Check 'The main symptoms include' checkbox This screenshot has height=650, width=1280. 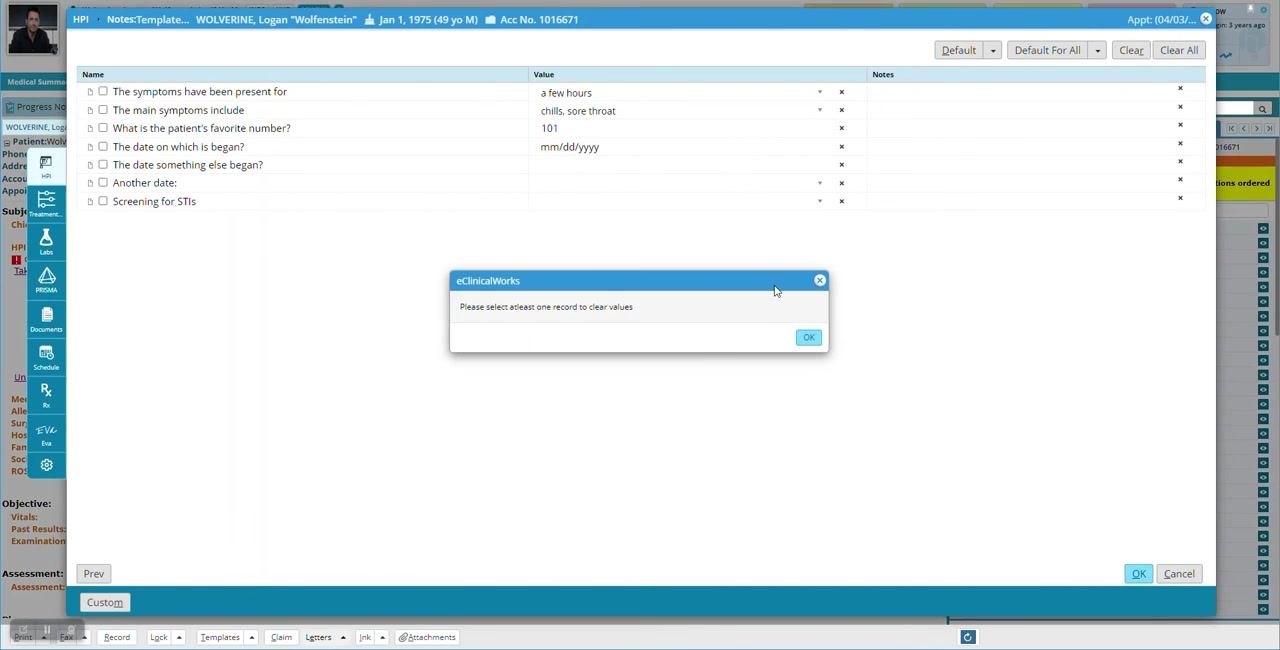[103, 110]
